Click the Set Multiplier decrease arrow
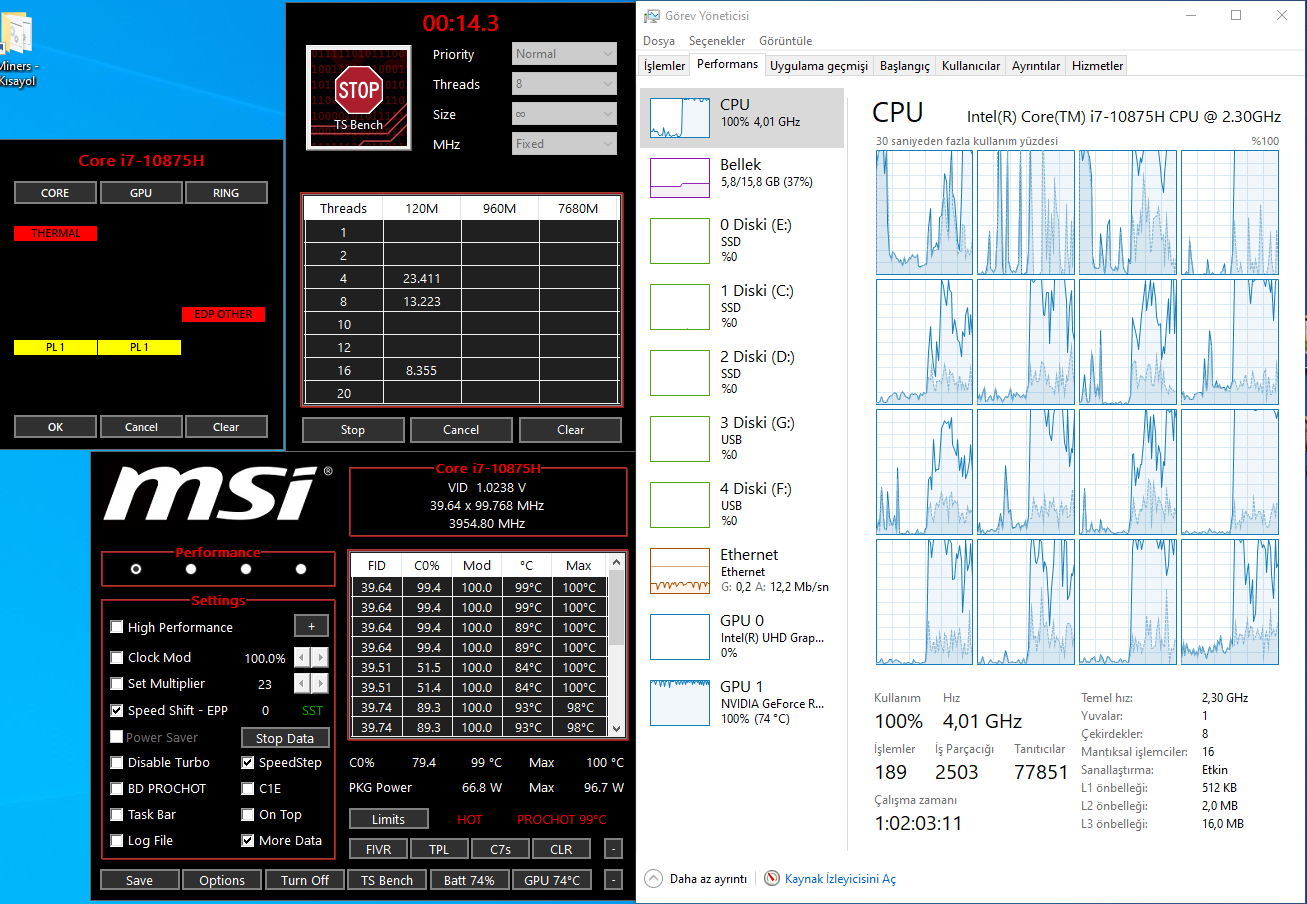 point(303,683)
